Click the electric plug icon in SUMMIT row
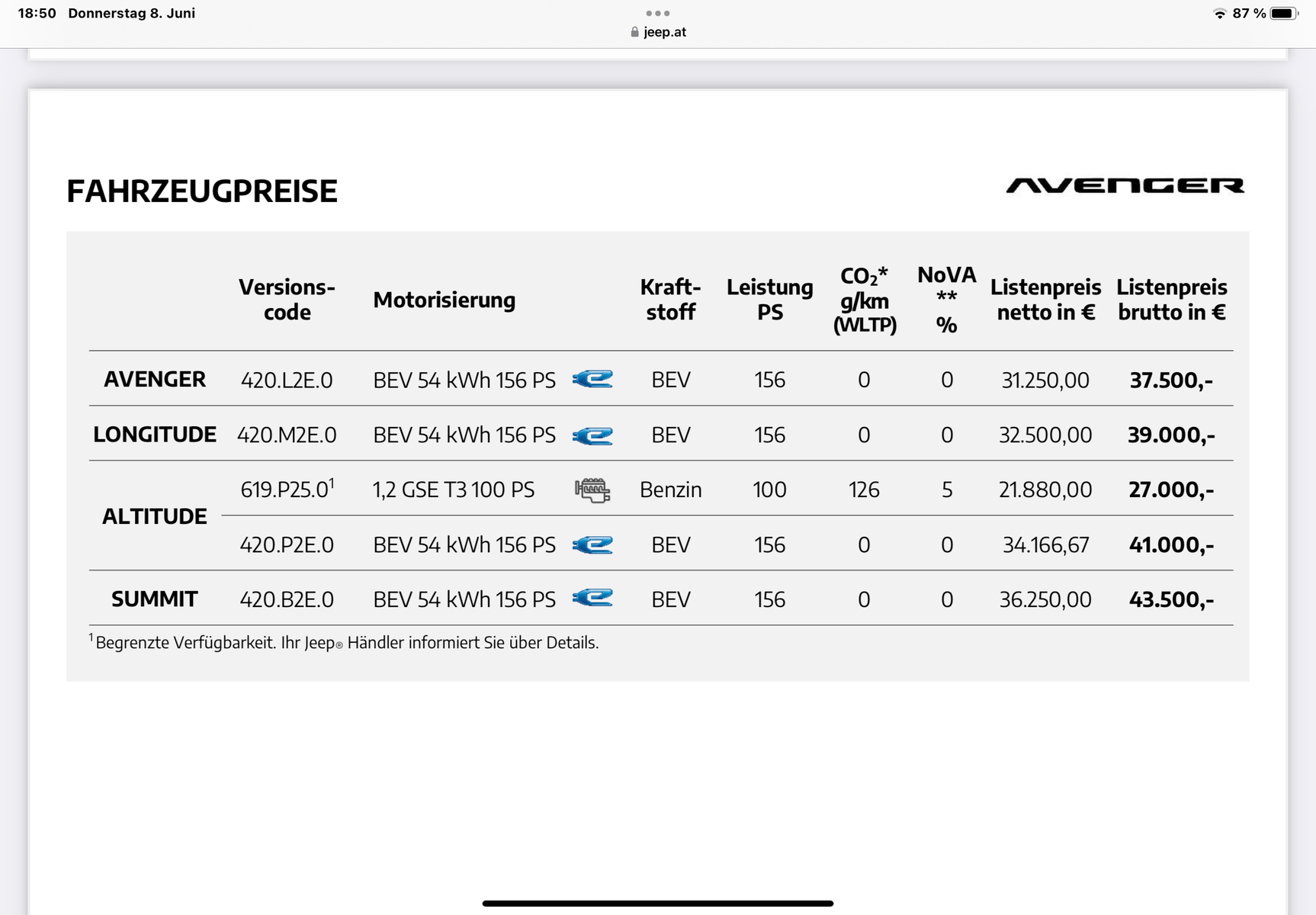The width and height of the screenshot is (1316, 915). pos(592,599)
